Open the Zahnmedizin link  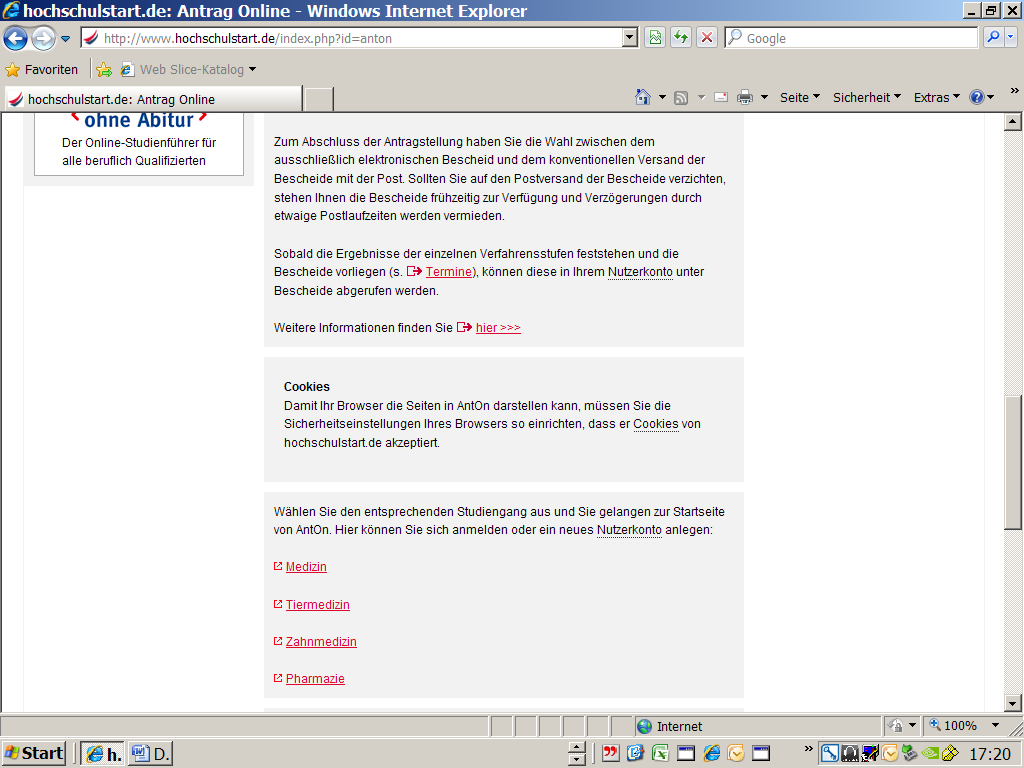321,642
